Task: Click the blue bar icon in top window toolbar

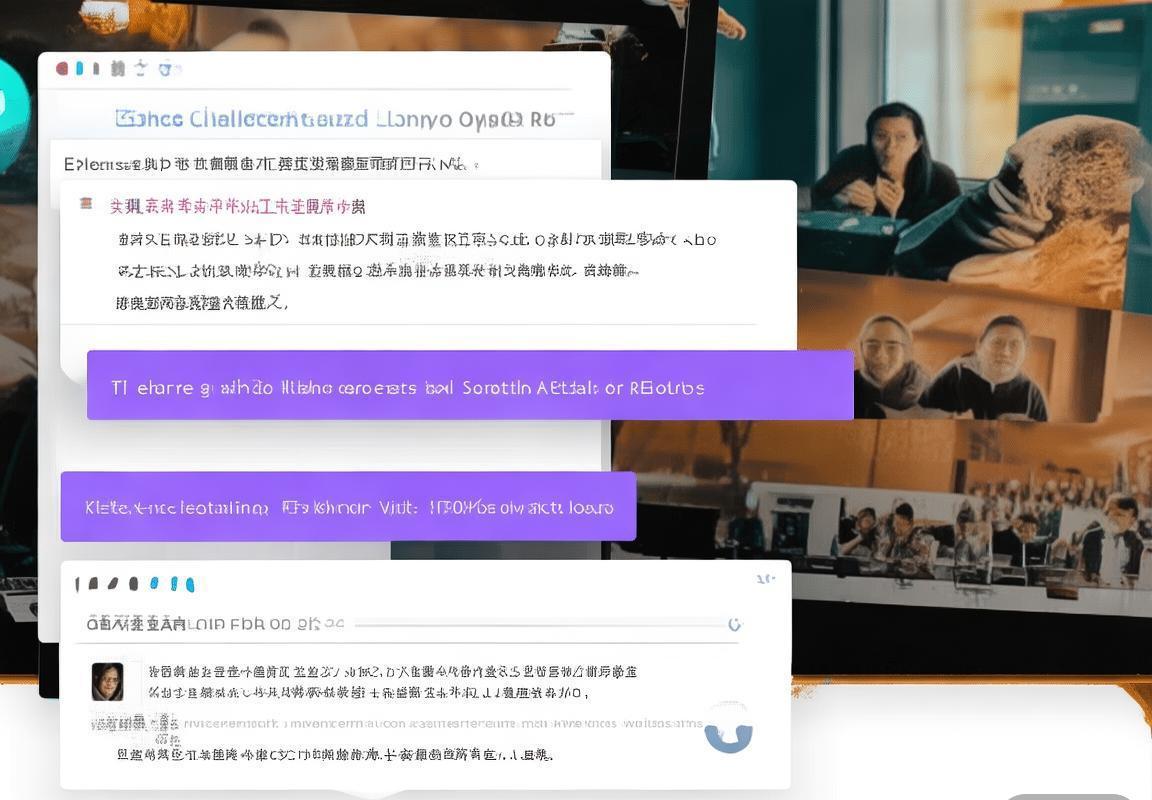Action: [x=80, y=68]
